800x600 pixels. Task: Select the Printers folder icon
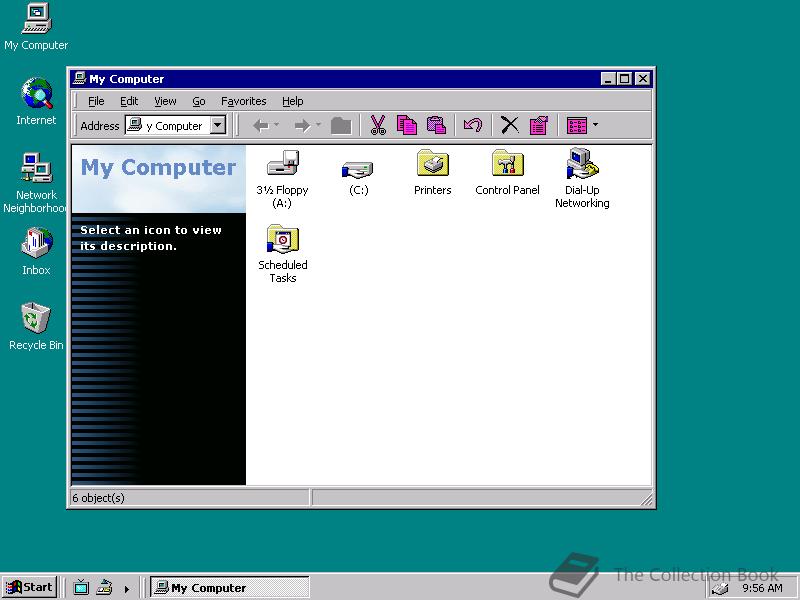432,164
